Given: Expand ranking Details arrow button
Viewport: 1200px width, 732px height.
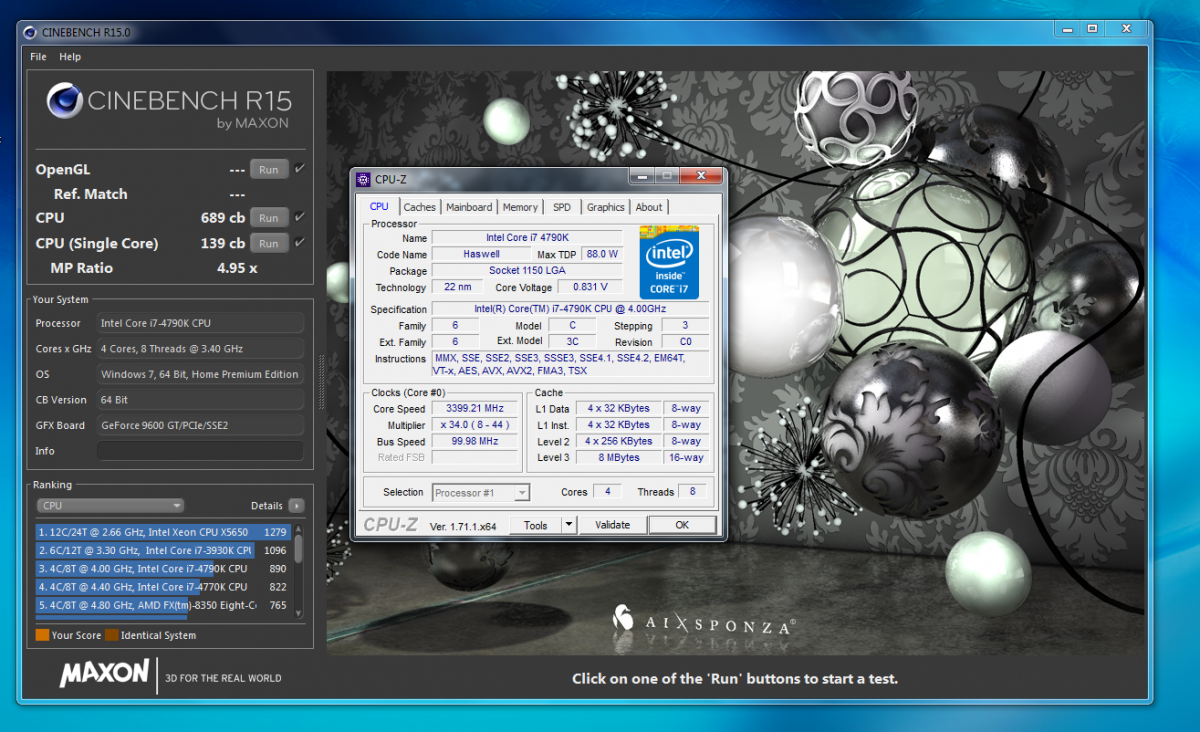Looking at the screenshot, I should pos(296,506).
